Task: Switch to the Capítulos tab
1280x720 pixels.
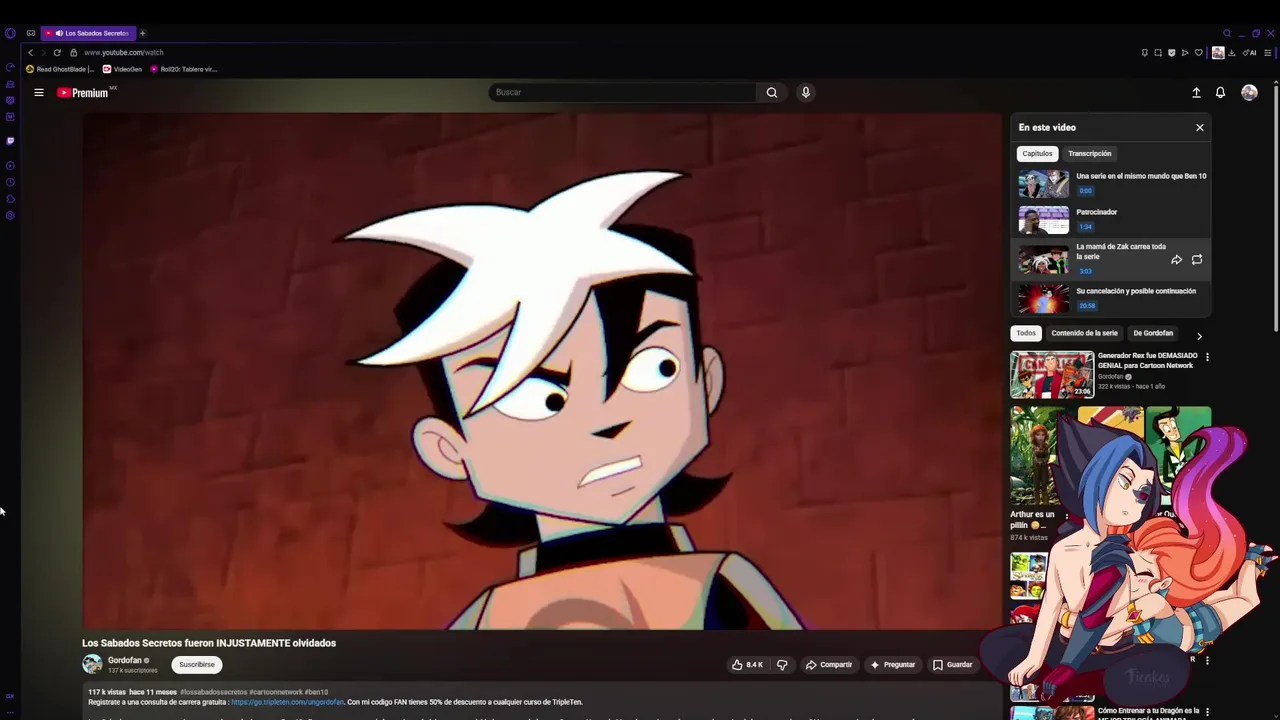Action: tap(1037, 153)
